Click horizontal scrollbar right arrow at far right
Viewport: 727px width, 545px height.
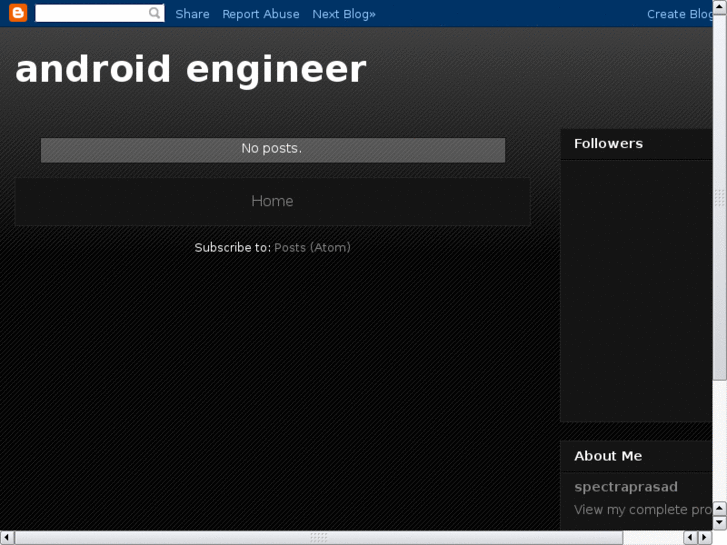(705, 538)
